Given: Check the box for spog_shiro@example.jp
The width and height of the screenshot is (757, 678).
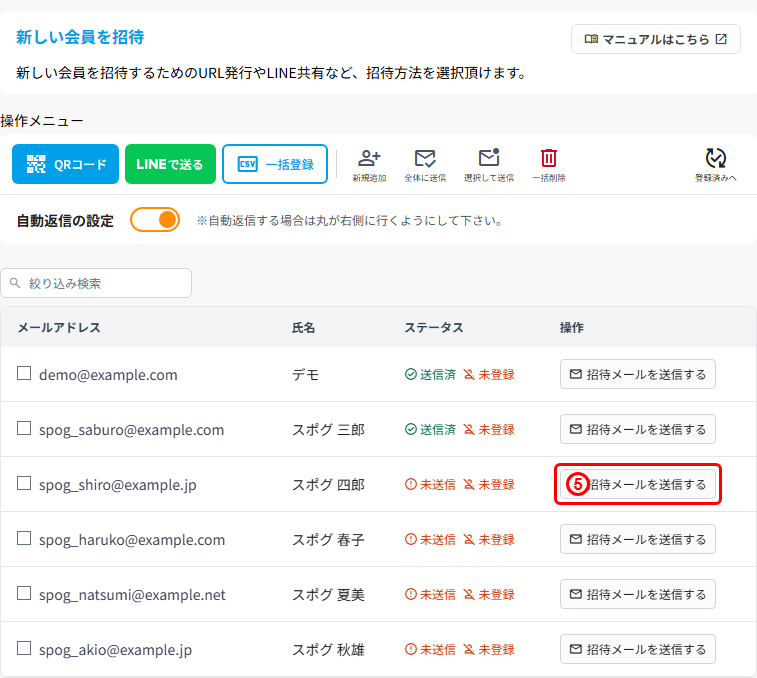Looking at the screenshot, I should 24,483.
